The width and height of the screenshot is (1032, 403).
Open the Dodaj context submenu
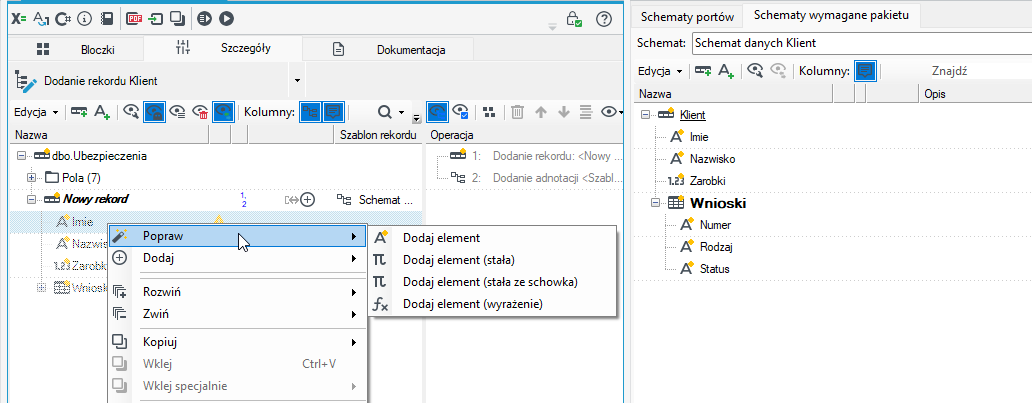(237, 258)
